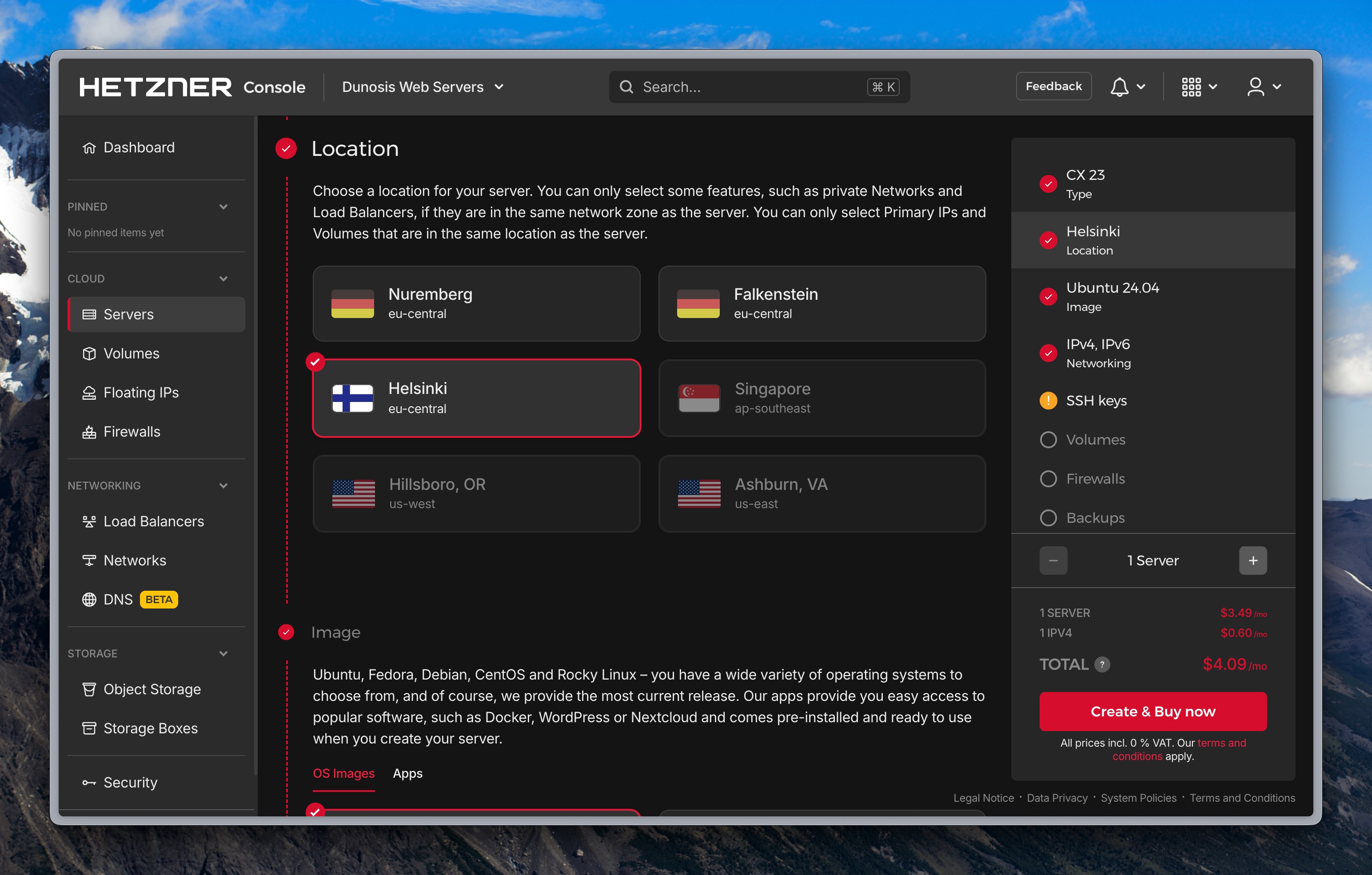Switch to the Apps tab
The image size is (1372, 875).
[407, 773]
